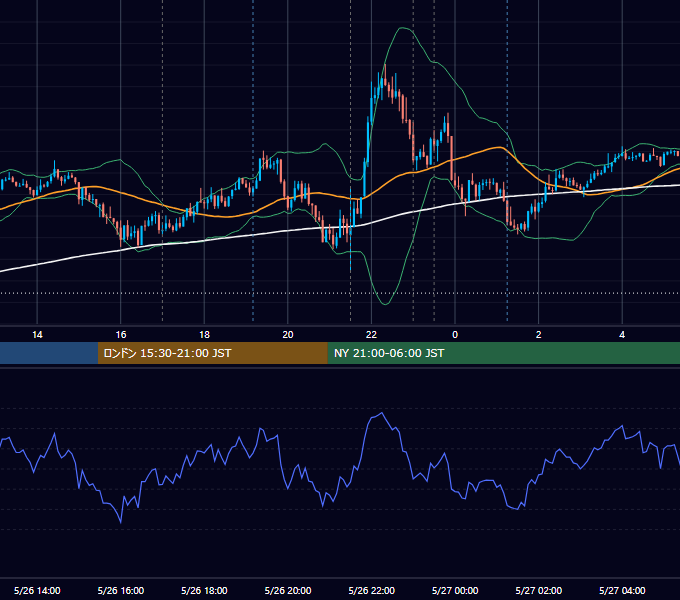
Task: Click the 5/26 16:00 label on the lower axis
Action: tap(121, 590)
